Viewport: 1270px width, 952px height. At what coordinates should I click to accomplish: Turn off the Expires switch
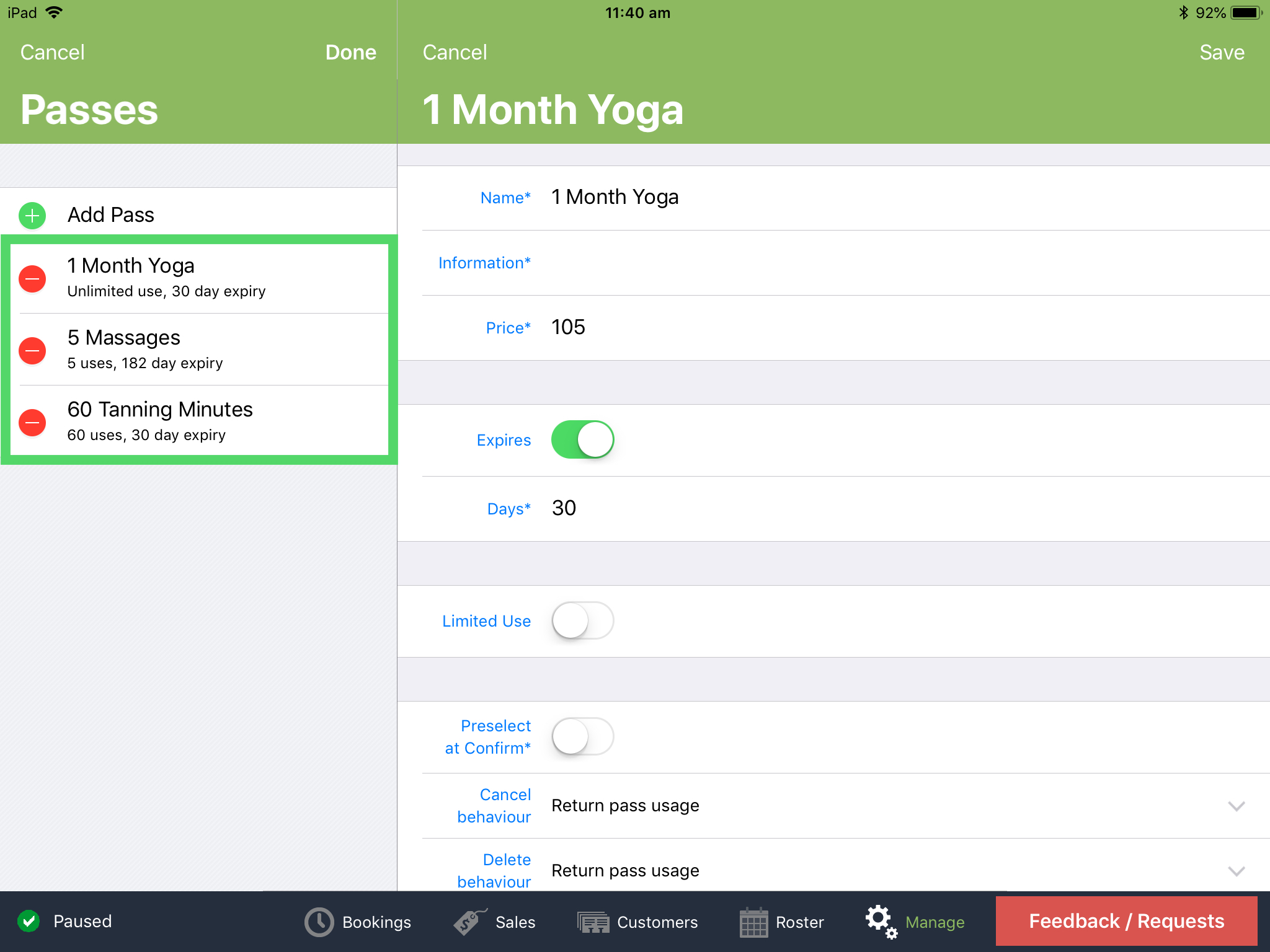pos(582,439)
